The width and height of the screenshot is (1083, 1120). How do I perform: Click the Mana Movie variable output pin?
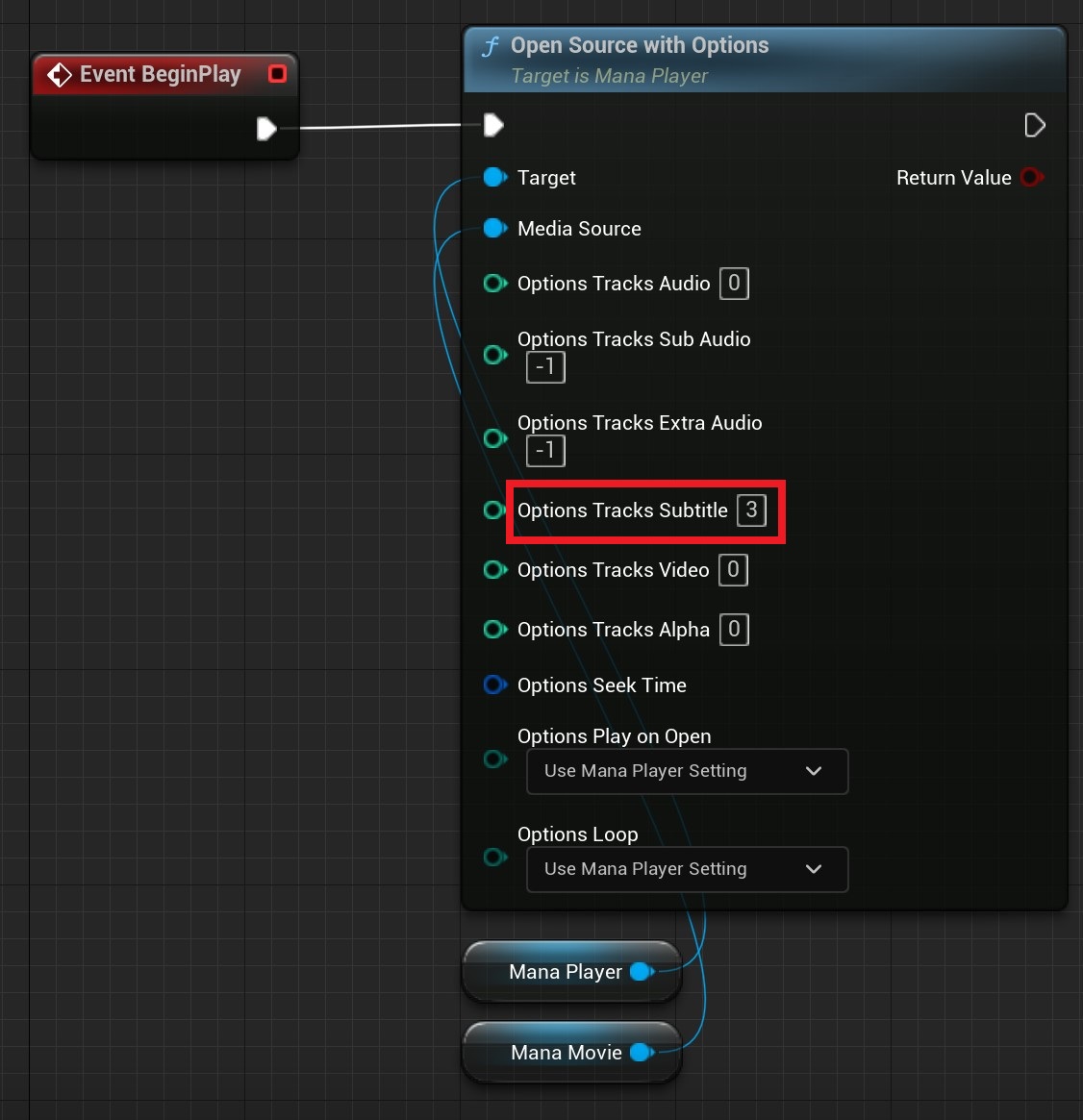[x=642, y=1052]
